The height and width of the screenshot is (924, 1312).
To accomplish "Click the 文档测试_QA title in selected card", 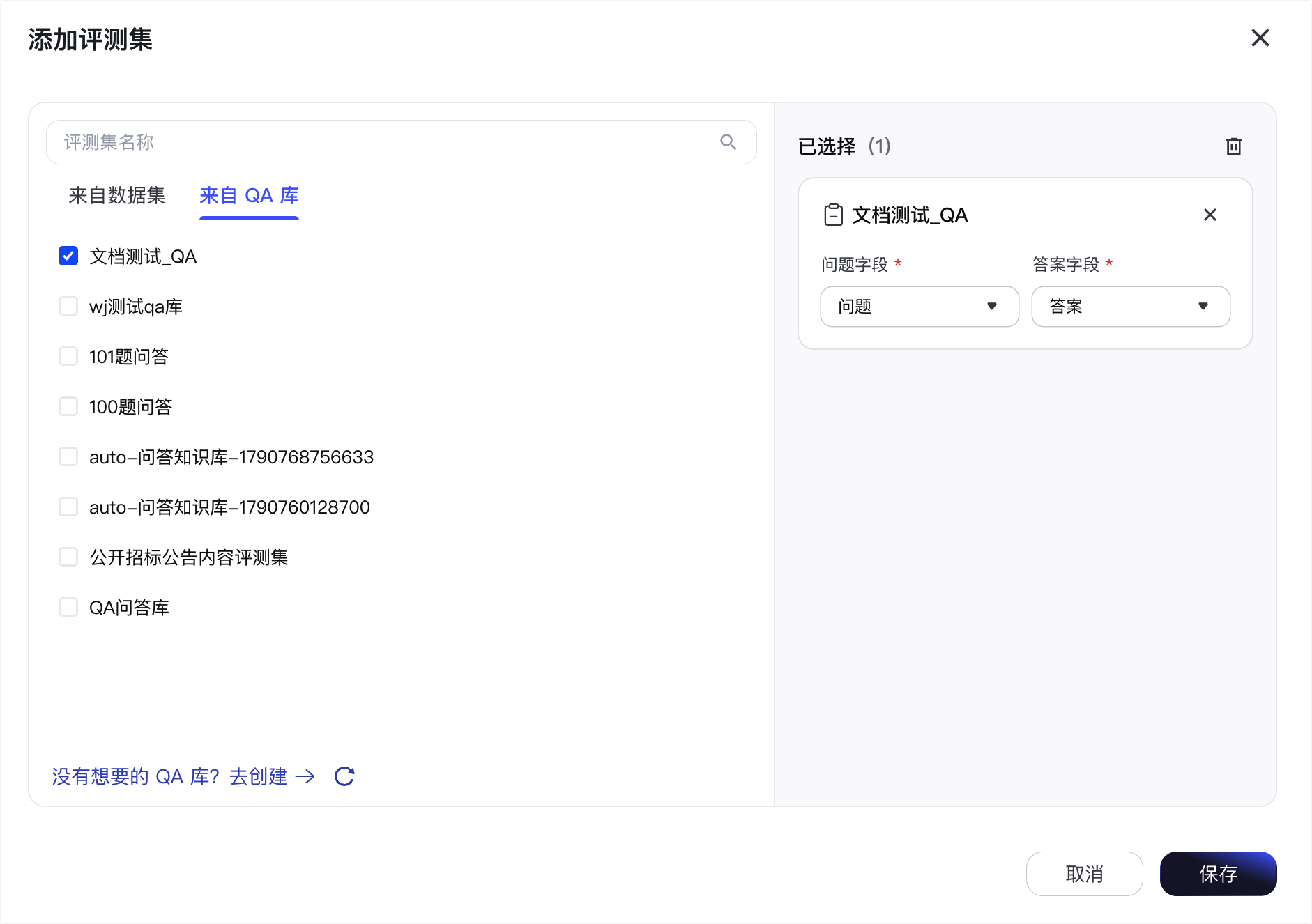I will point(910,215).
